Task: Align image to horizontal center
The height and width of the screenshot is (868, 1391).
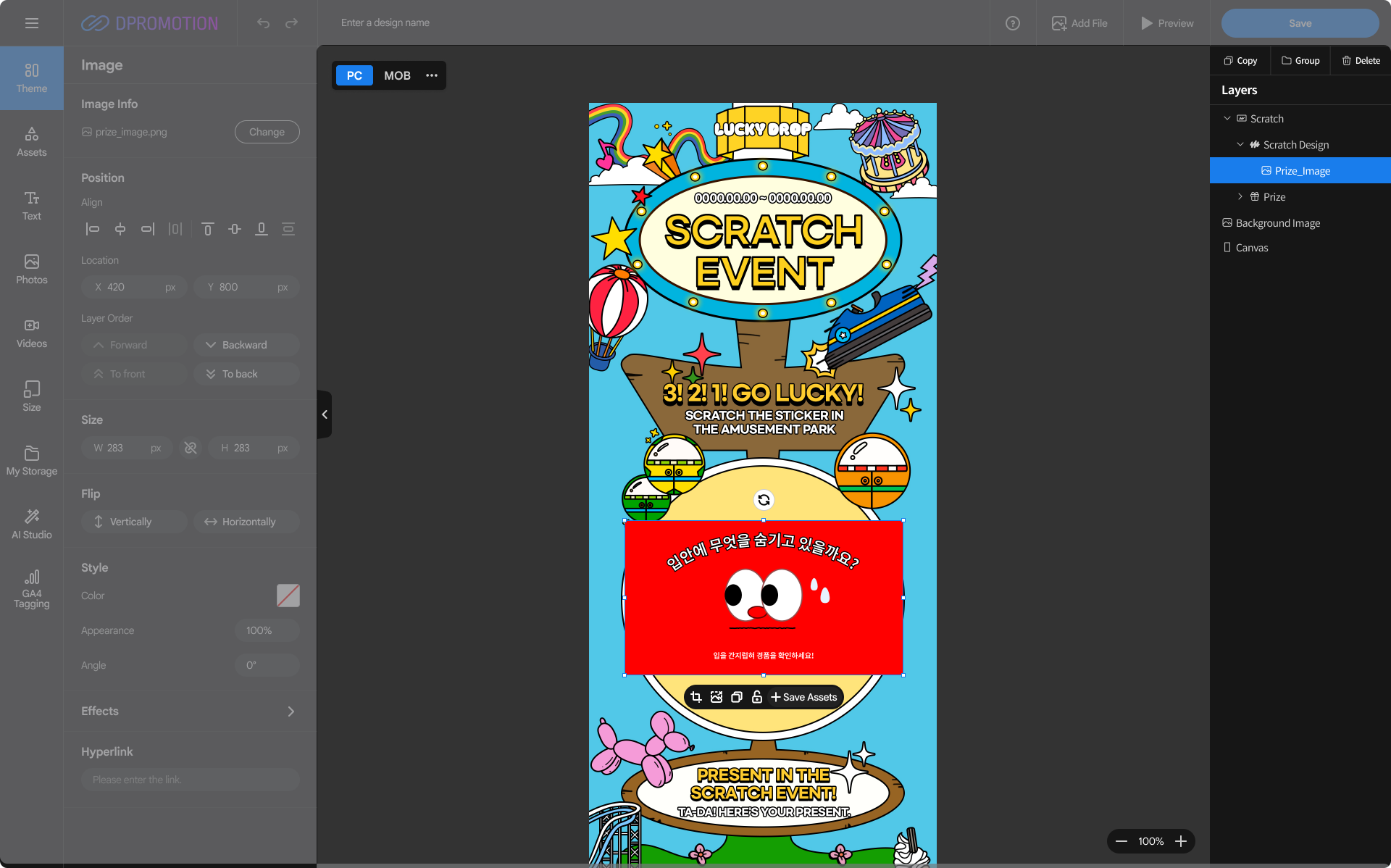Action: [x=120, y=229]
